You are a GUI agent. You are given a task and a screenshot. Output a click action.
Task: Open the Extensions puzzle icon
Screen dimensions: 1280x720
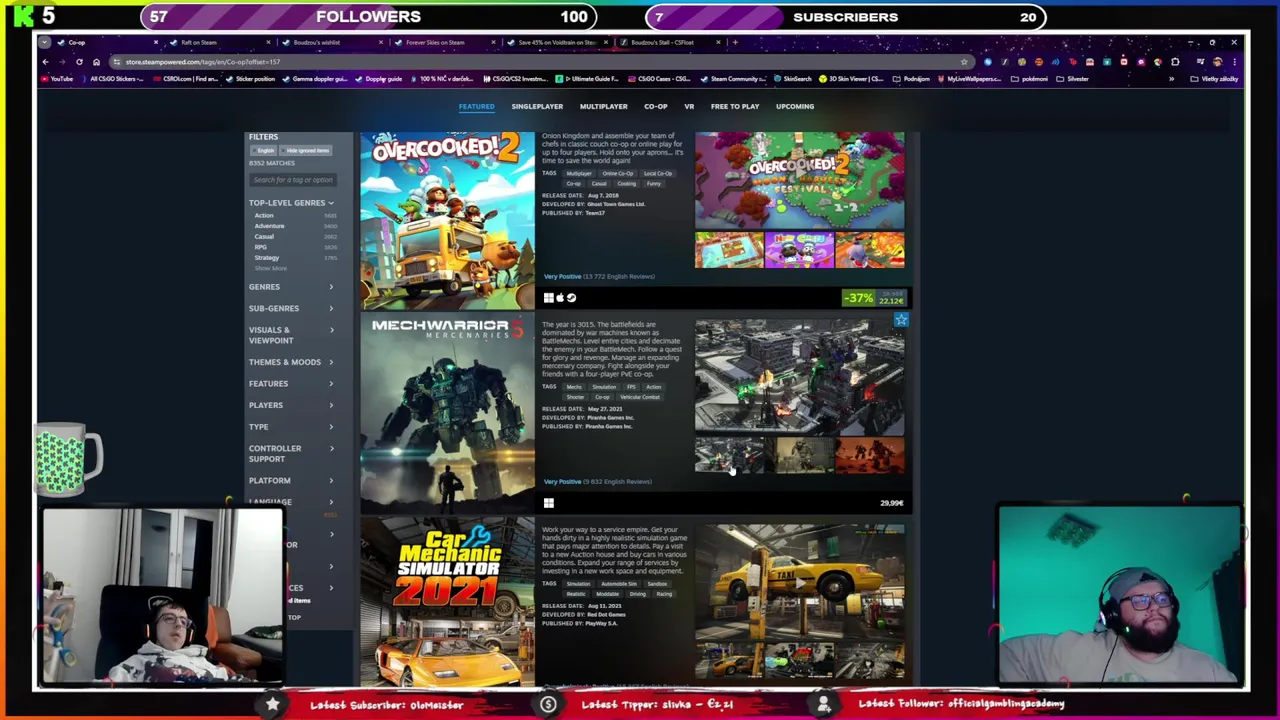tap(1175, 62)
